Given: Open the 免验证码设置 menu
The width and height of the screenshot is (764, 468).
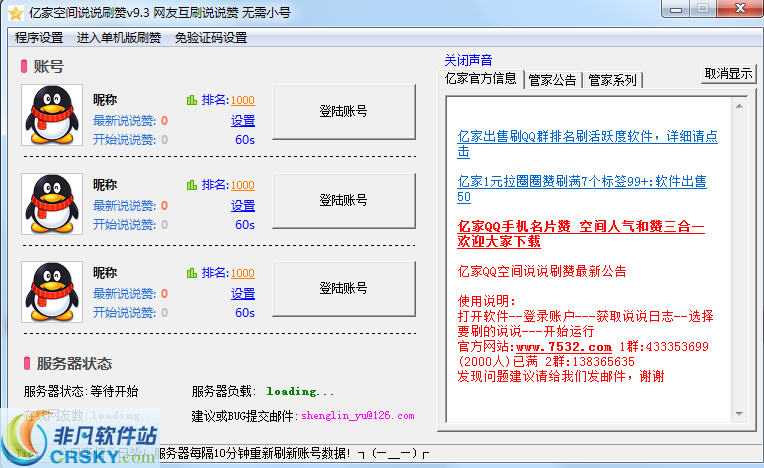Looking at the screenshot, I should 210,38.
